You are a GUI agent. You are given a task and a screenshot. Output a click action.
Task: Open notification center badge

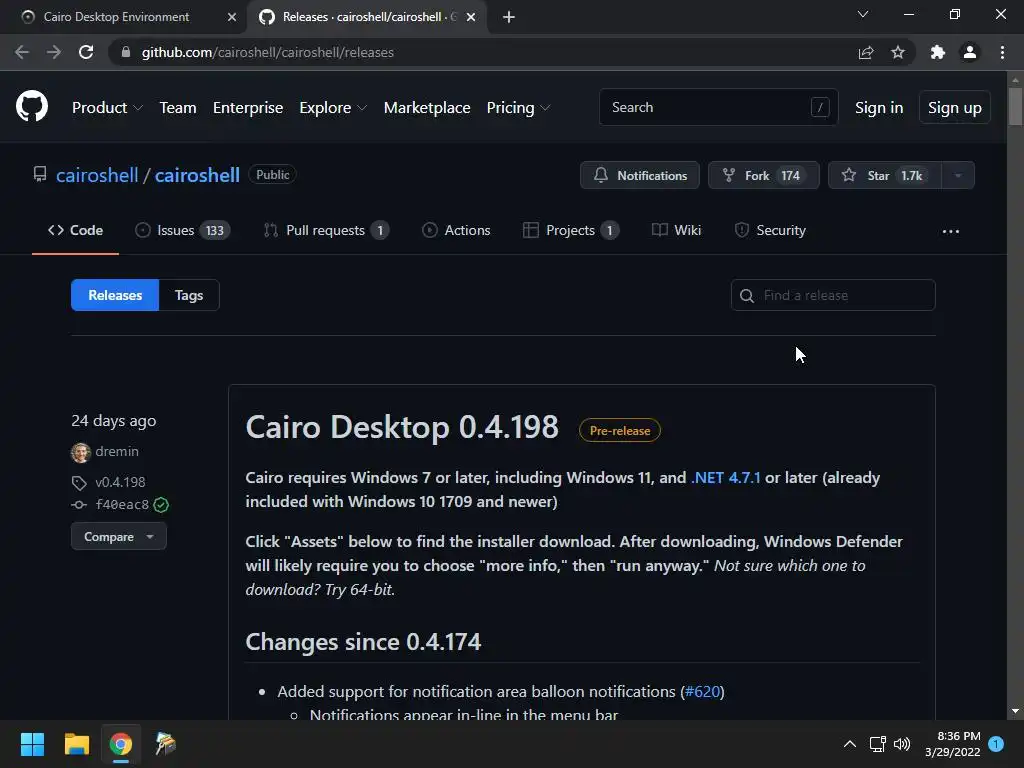click(x=996, y=744)
